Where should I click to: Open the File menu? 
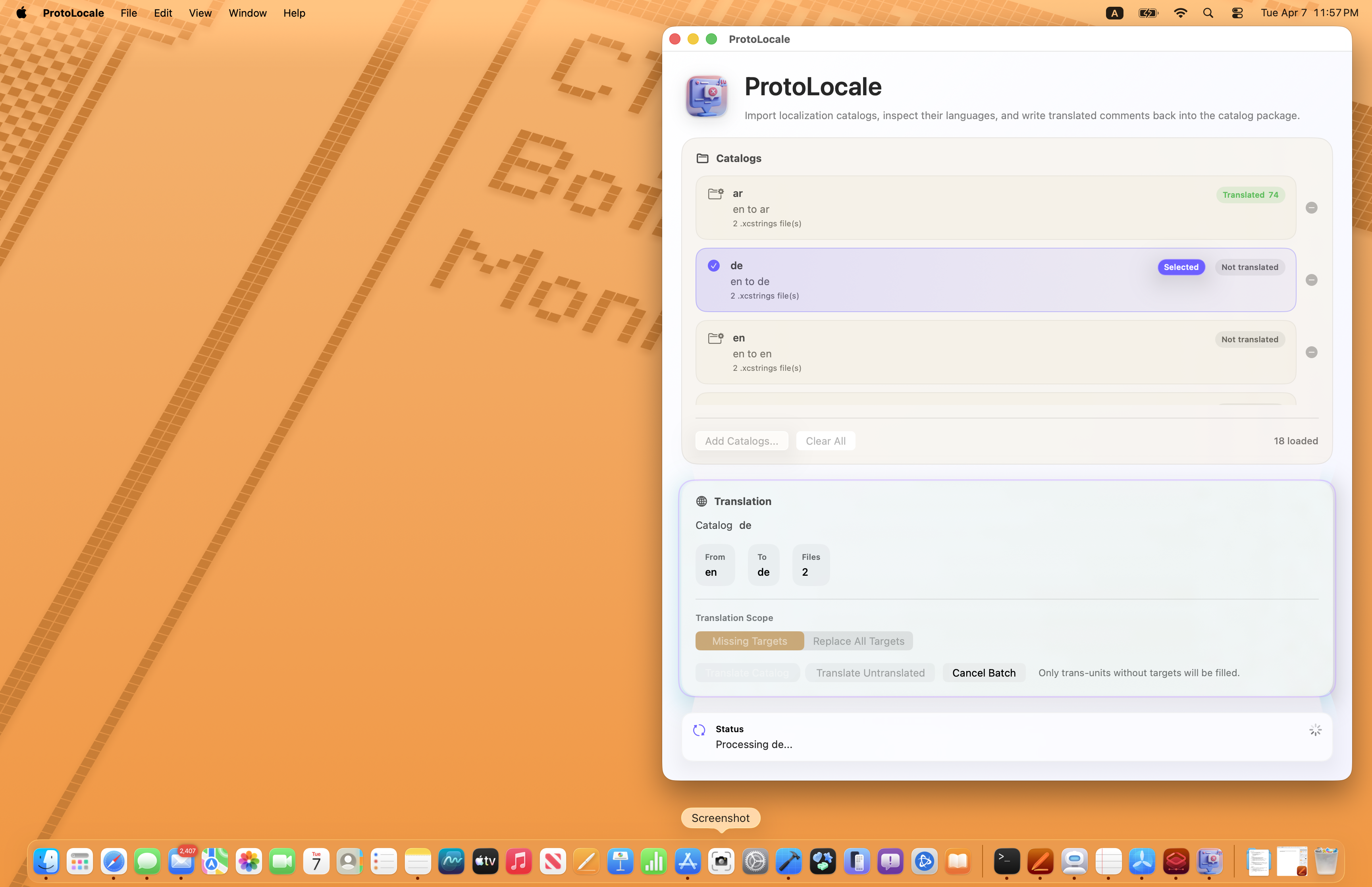128,13
